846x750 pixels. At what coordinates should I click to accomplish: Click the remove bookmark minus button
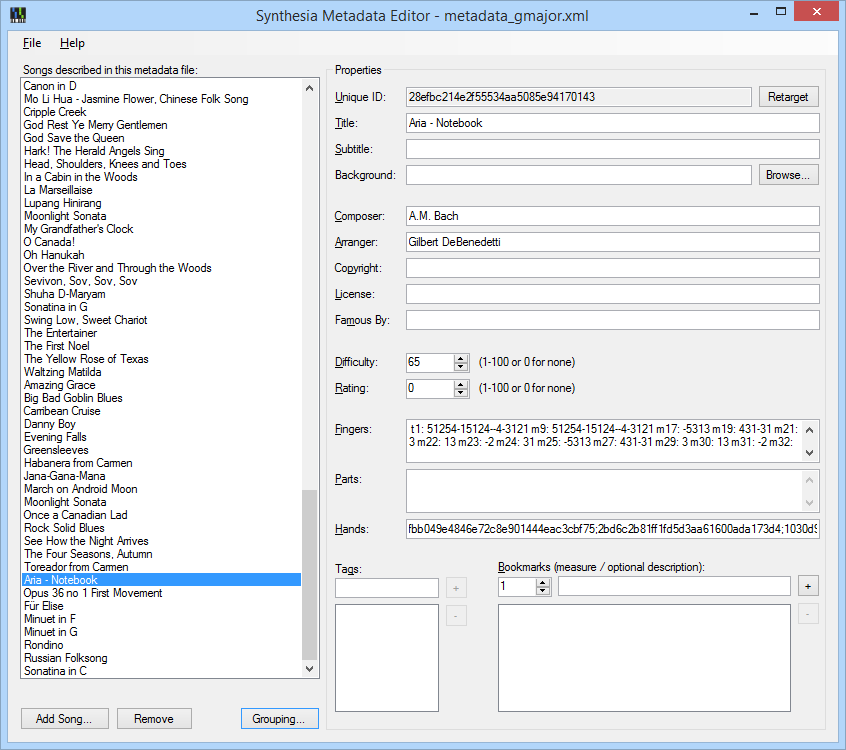808,614
